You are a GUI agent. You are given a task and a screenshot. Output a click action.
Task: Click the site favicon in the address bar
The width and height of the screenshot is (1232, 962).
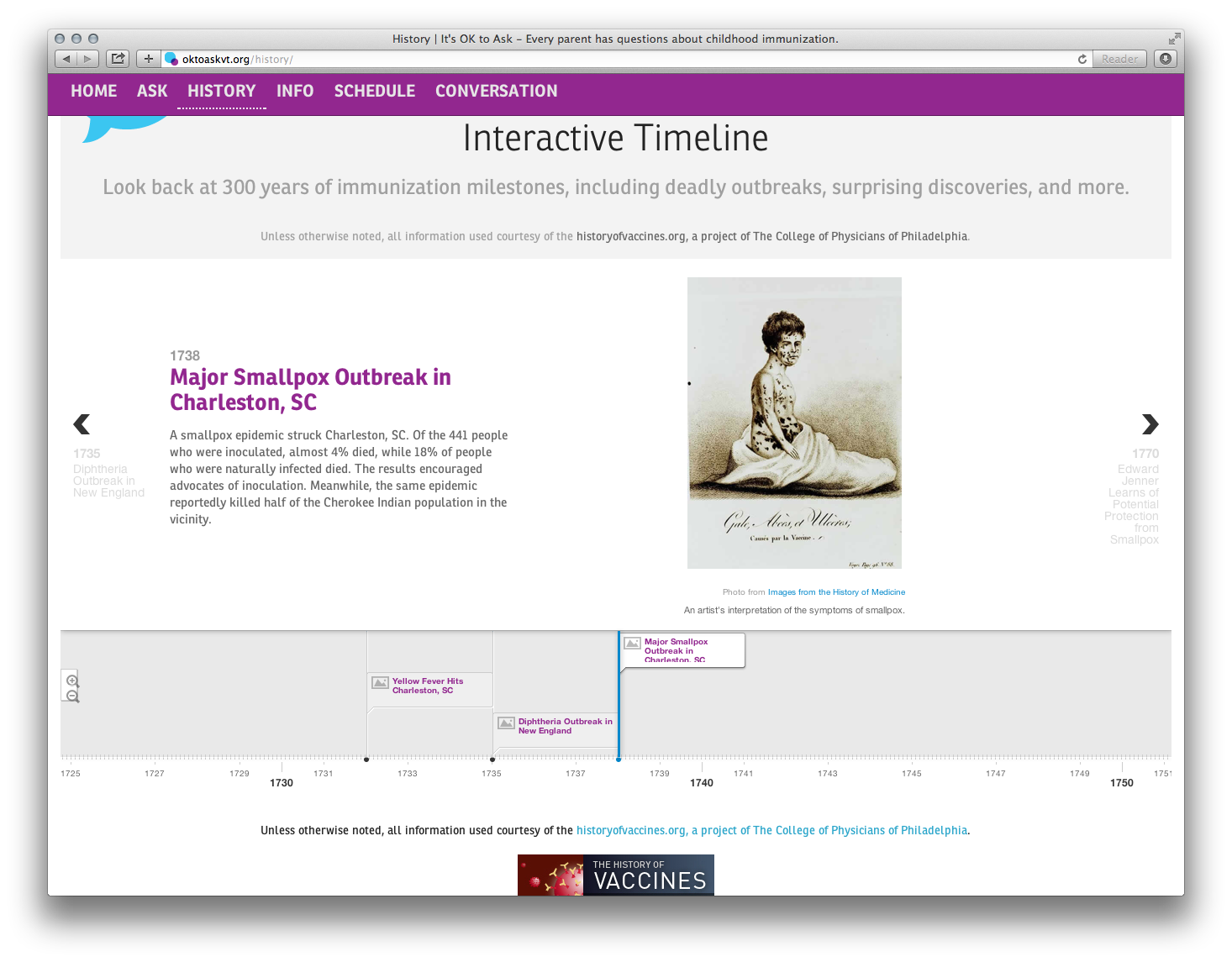[171, 59]
